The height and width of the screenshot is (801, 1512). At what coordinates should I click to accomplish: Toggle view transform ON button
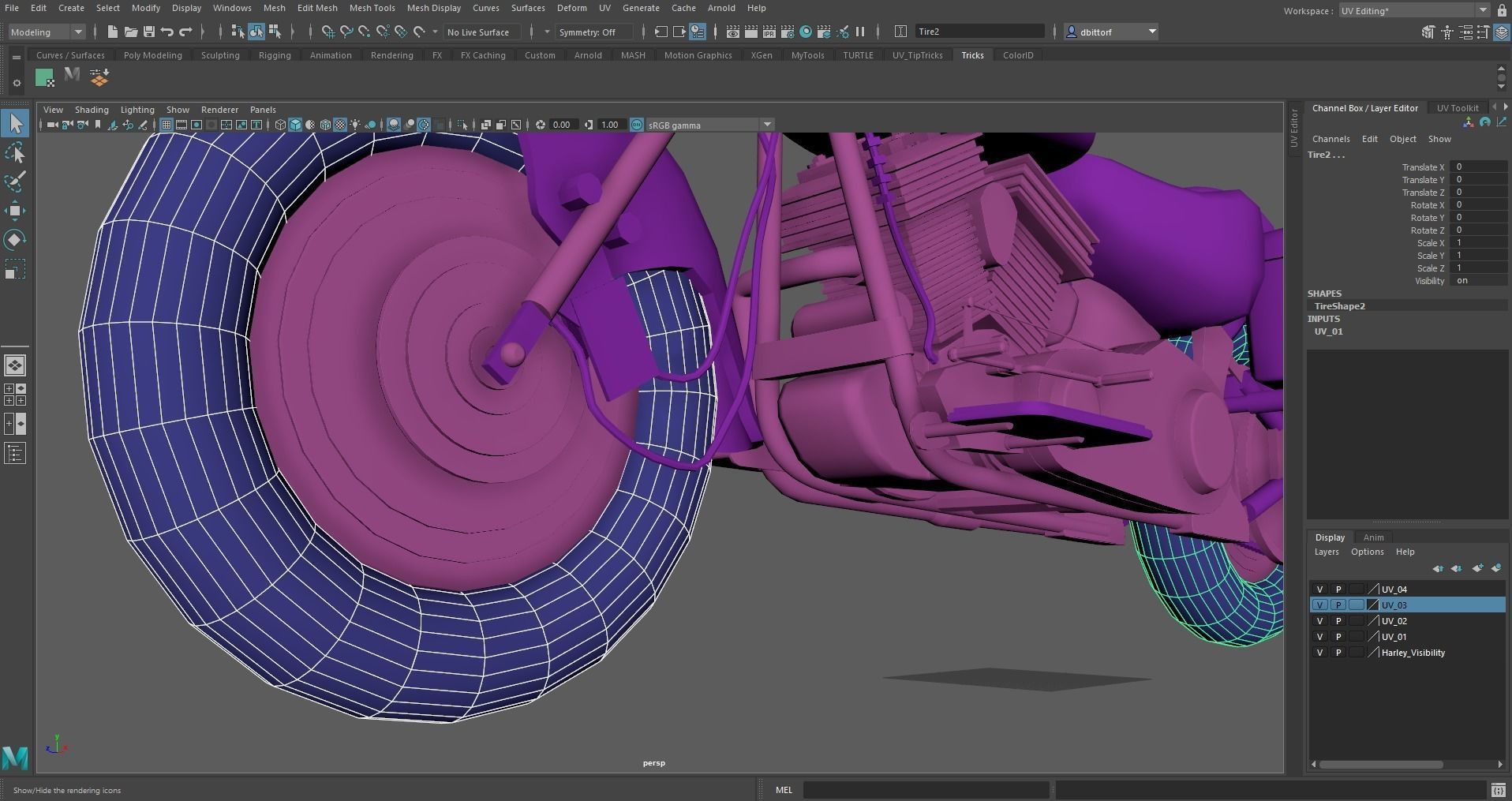637,125
